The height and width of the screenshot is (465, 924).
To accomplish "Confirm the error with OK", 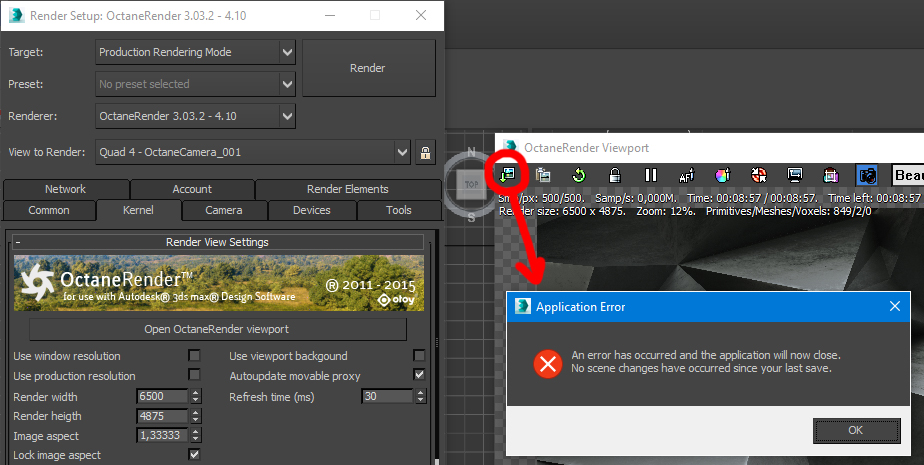I will pyautogui.click(x=856, y=430).
